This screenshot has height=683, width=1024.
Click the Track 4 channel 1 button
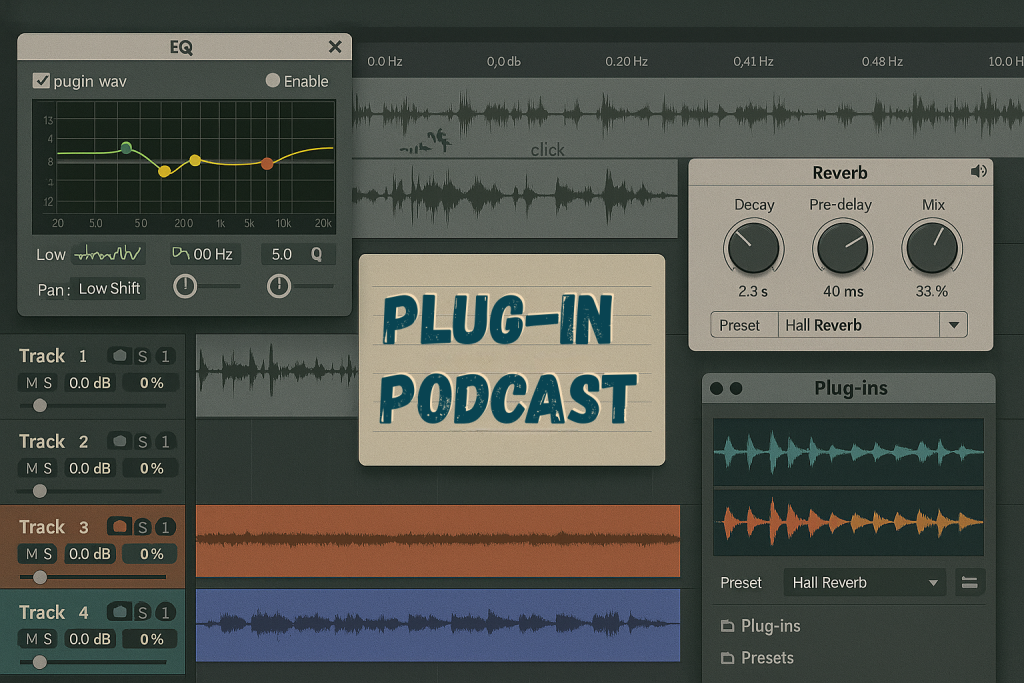coord(165,612)
